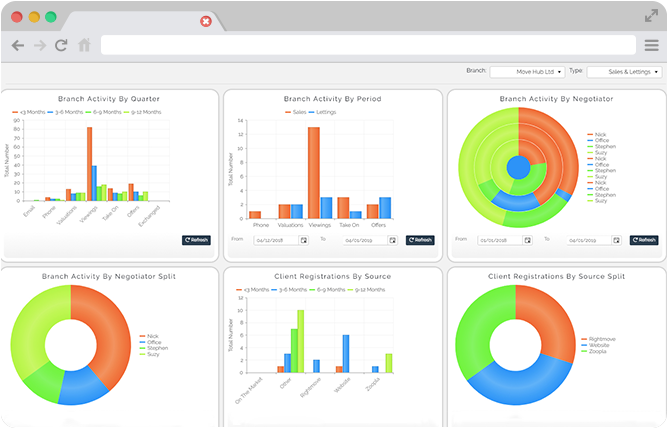Click the fullscreen expand arrows icon
668x428 pixels.
(651, 16)
